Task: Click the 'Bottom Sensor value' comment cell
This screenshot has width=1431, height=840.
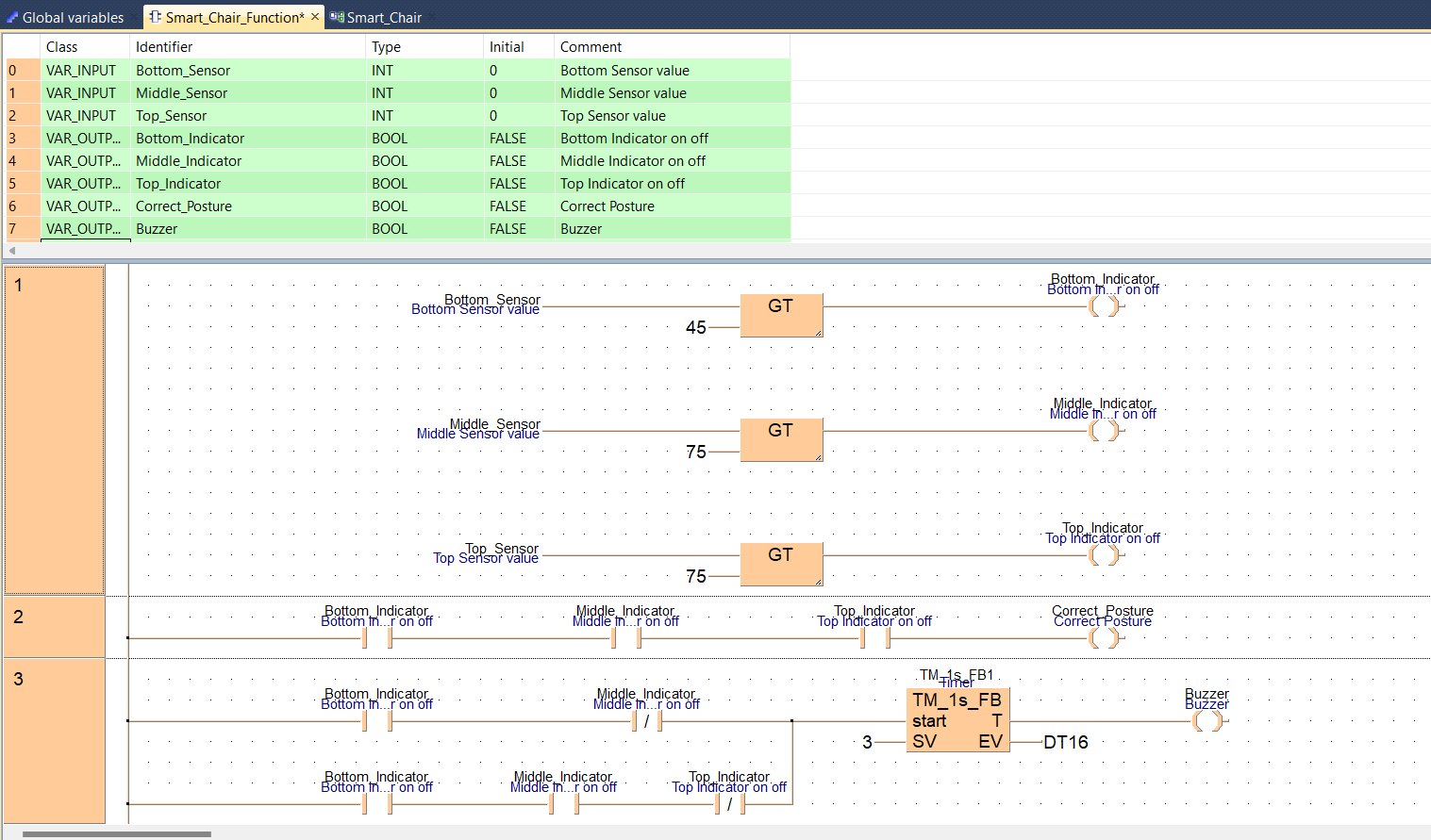Action: click(672, 70)
